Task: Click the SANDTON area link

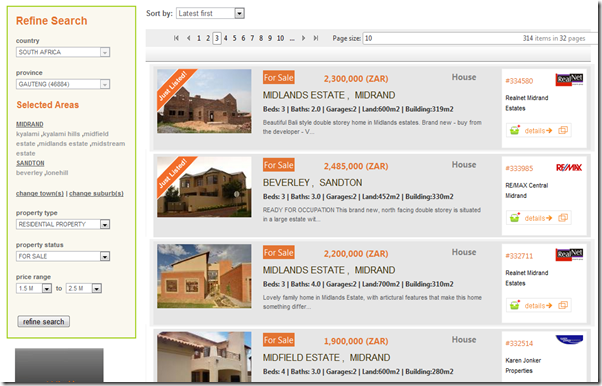Action: 30,163
